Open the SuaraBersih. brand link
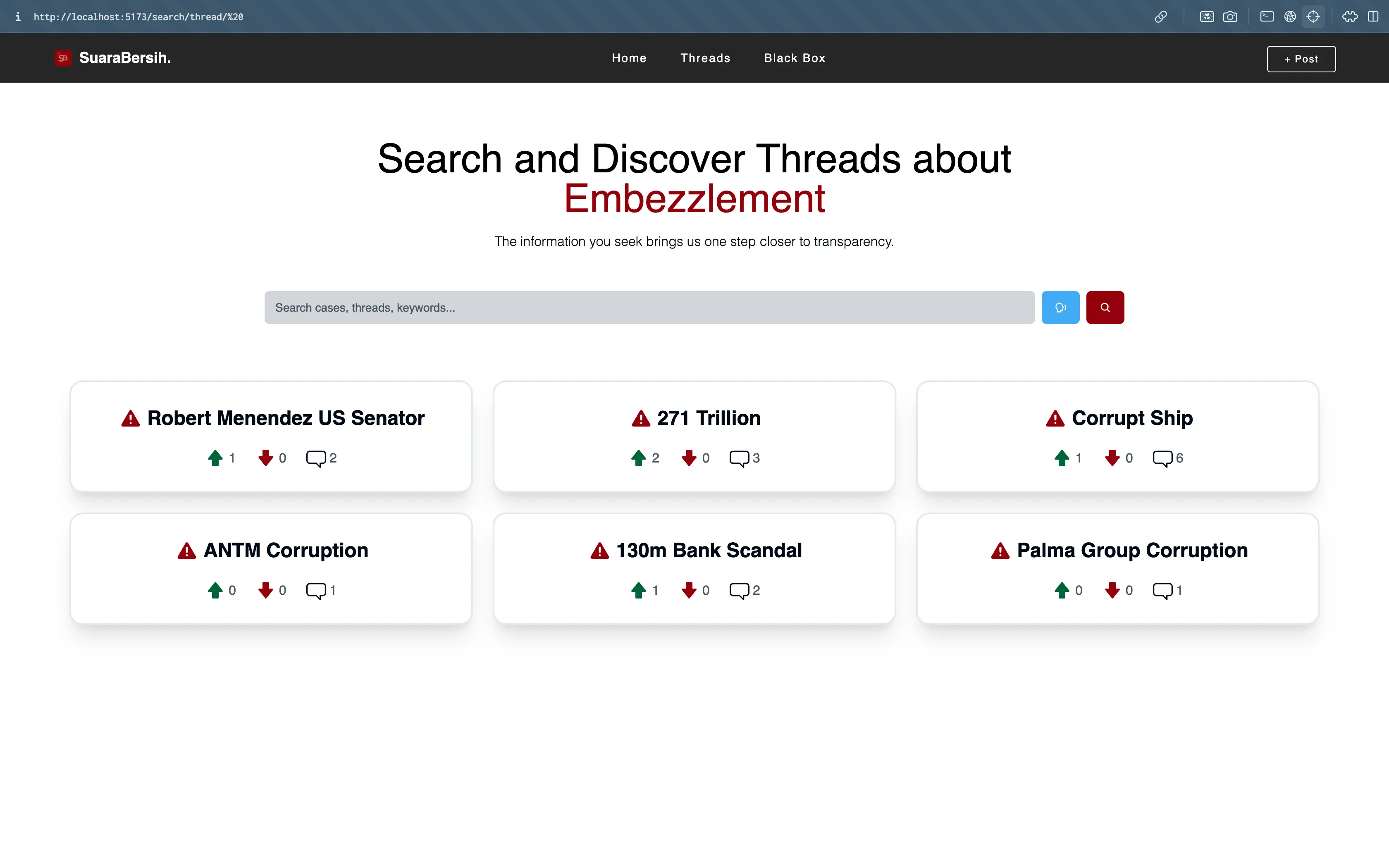 click(124, 58)
